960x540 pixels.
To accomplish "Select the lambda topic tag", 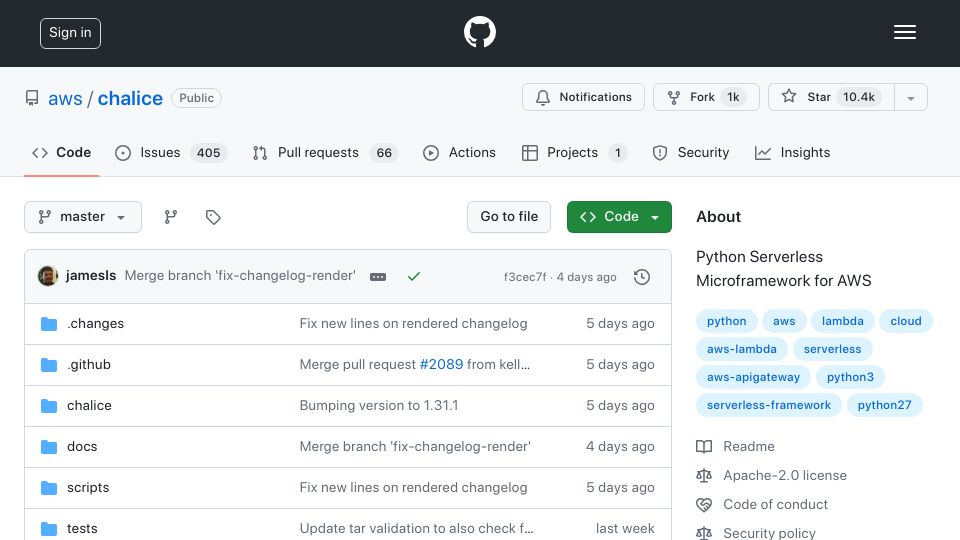I will (842, 321).
